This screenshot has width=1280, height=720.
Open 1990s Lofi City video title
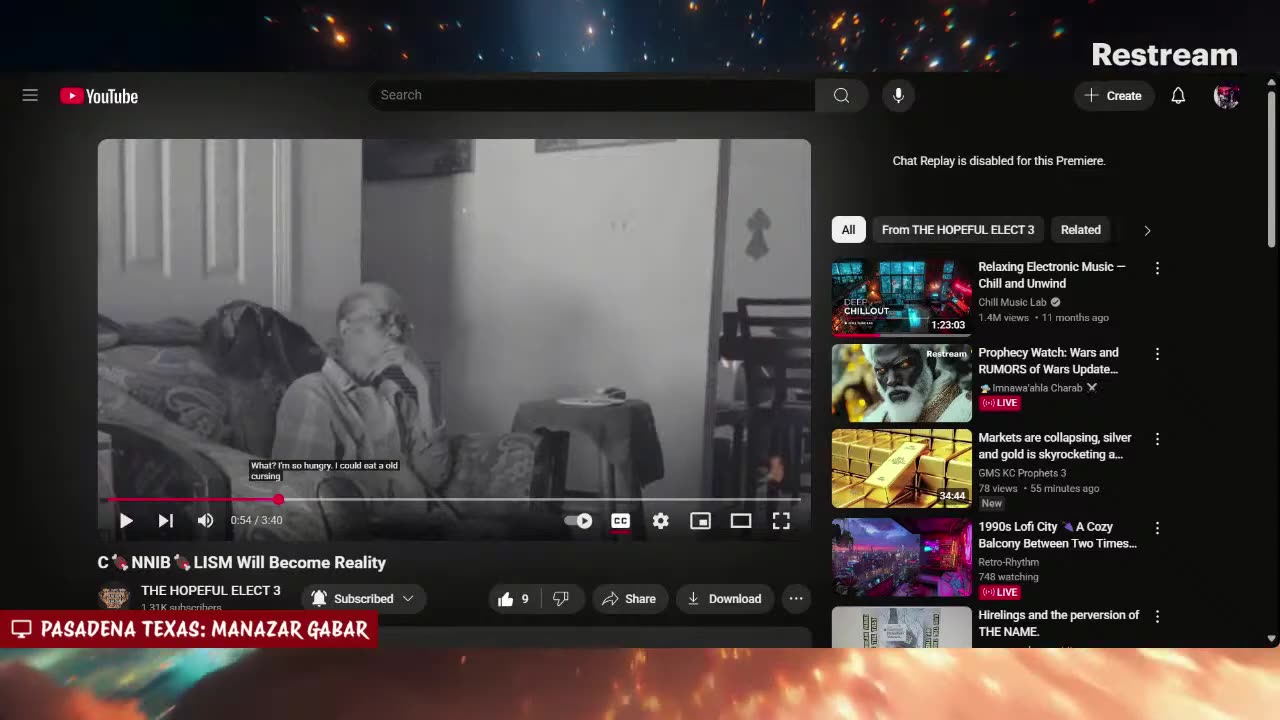click(1057, 535)
